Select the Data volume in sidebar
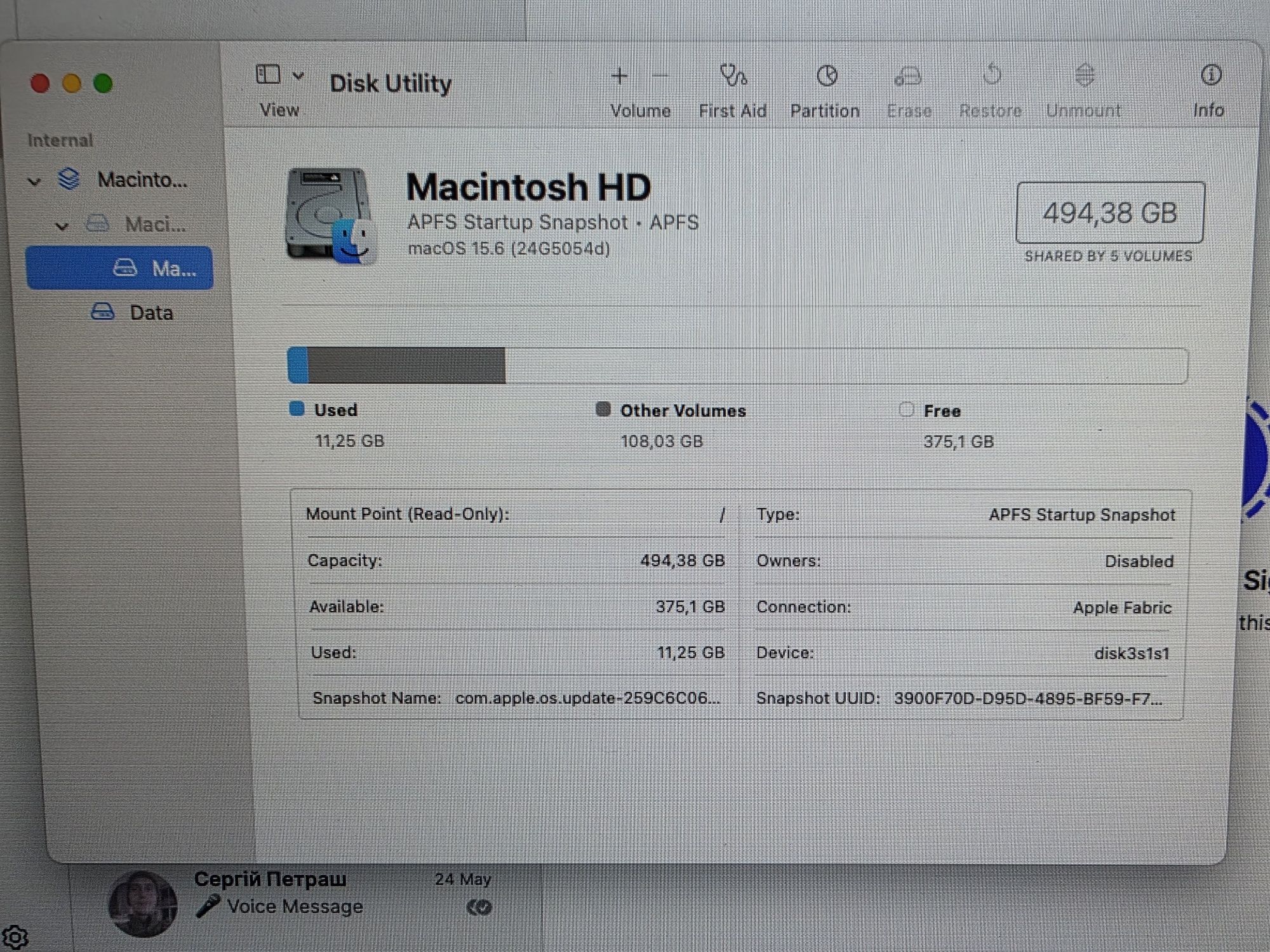1270x952 pixels. [x=121, y=312]
